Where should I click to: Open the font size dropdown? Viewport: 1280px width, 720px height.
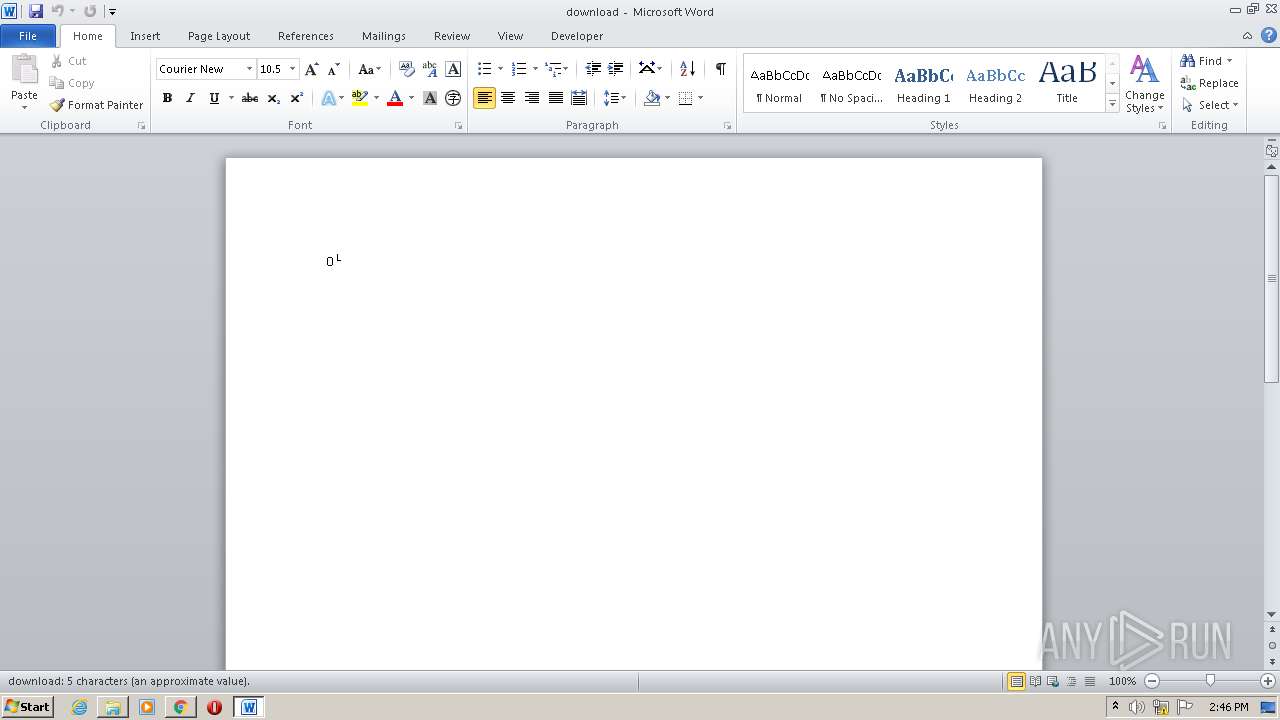(x=292, y=69)
